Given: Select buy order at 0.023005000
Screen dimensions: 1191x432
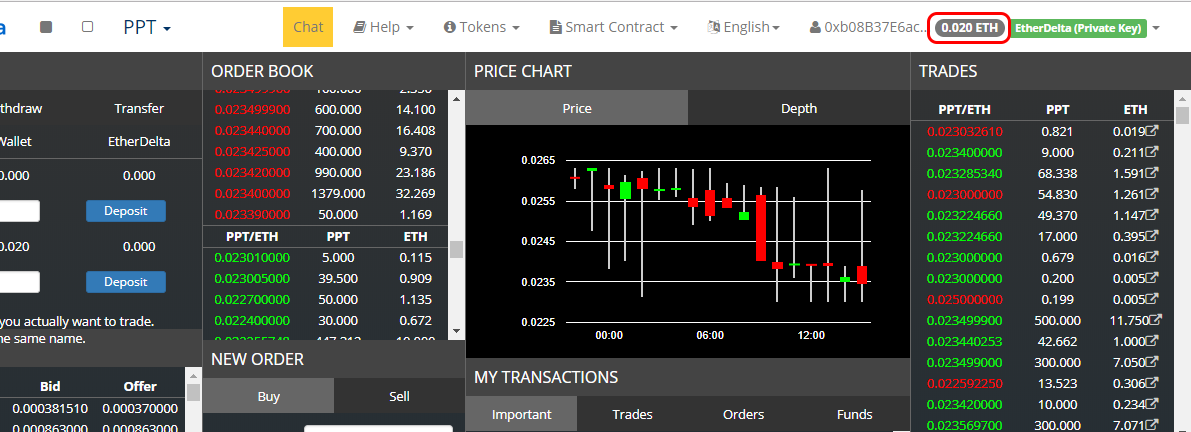Looking at the screenshot, I should pos(326,278).
